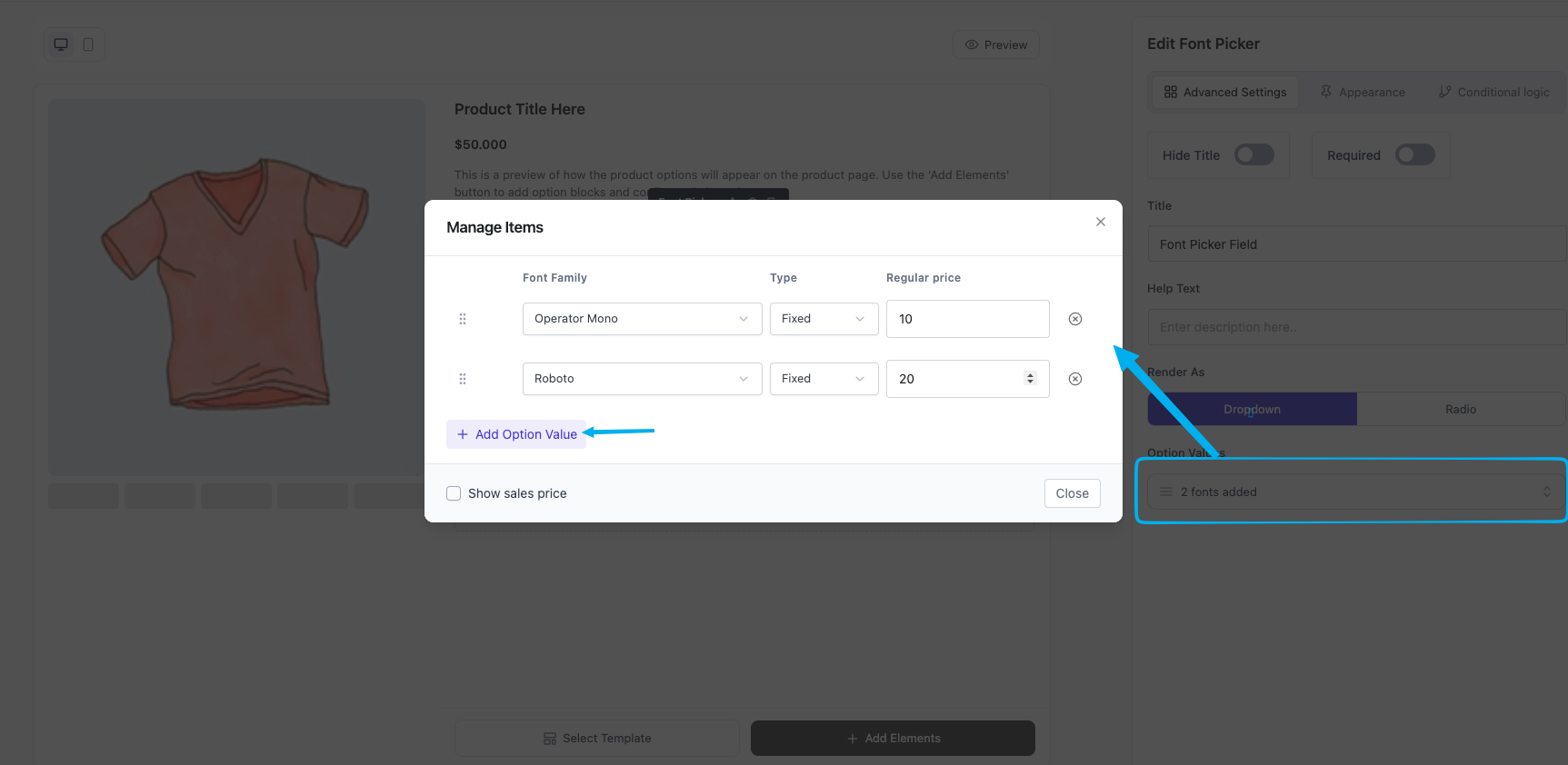
Task: Open the Advanced Settings tab
Action: pos(1225,92)
